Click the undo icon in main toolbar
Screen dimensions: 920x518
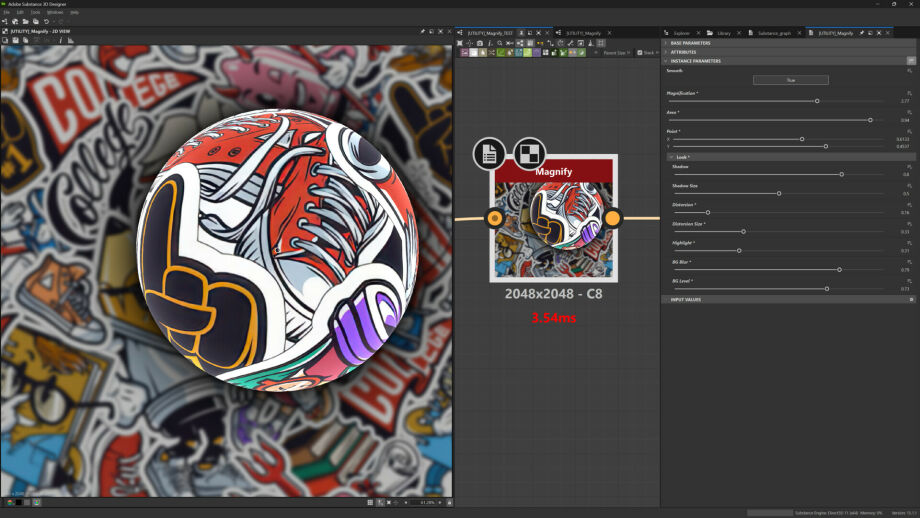coord(46,22)
